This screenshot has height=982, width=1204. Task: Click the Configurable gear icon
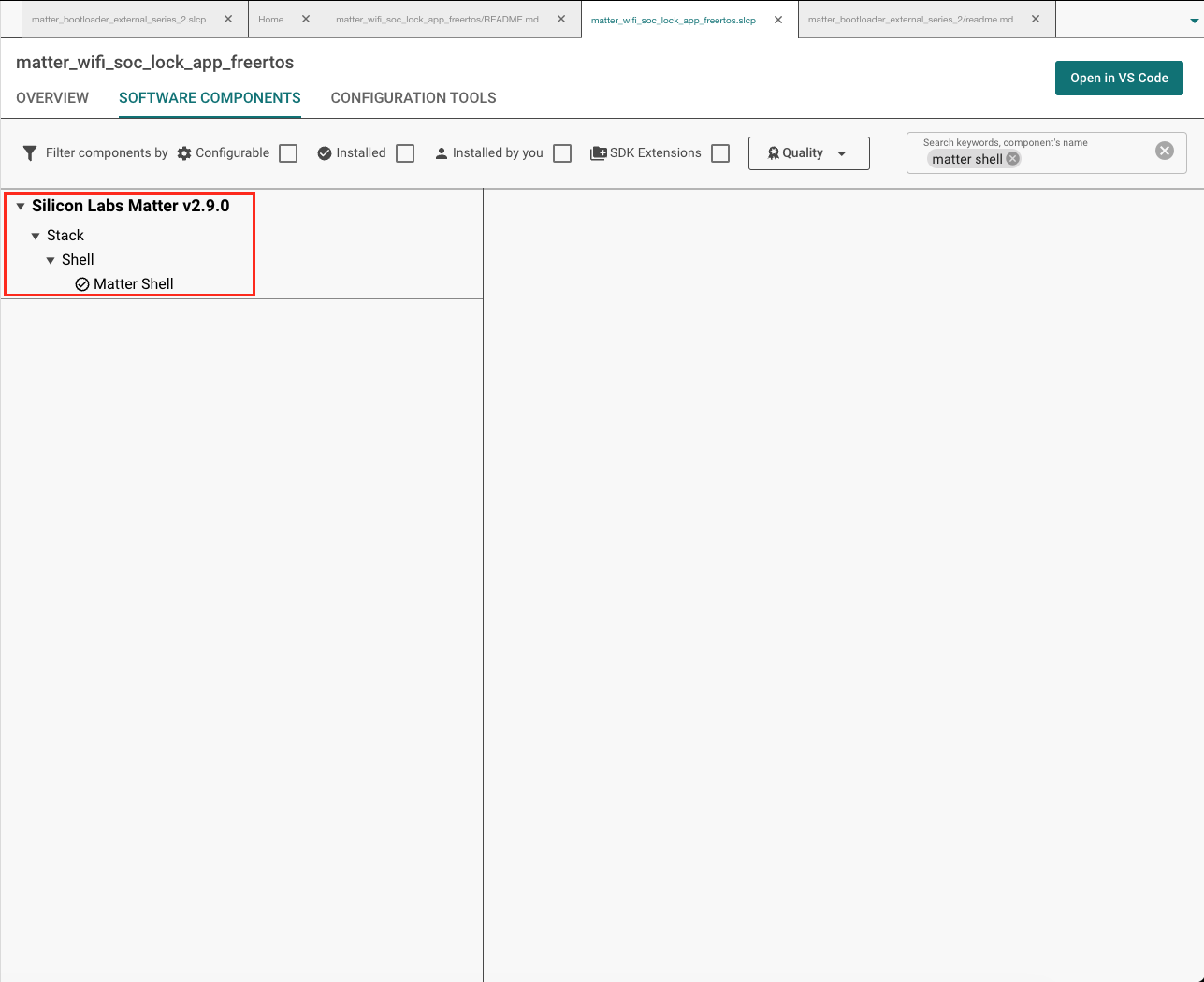point(184,153)
